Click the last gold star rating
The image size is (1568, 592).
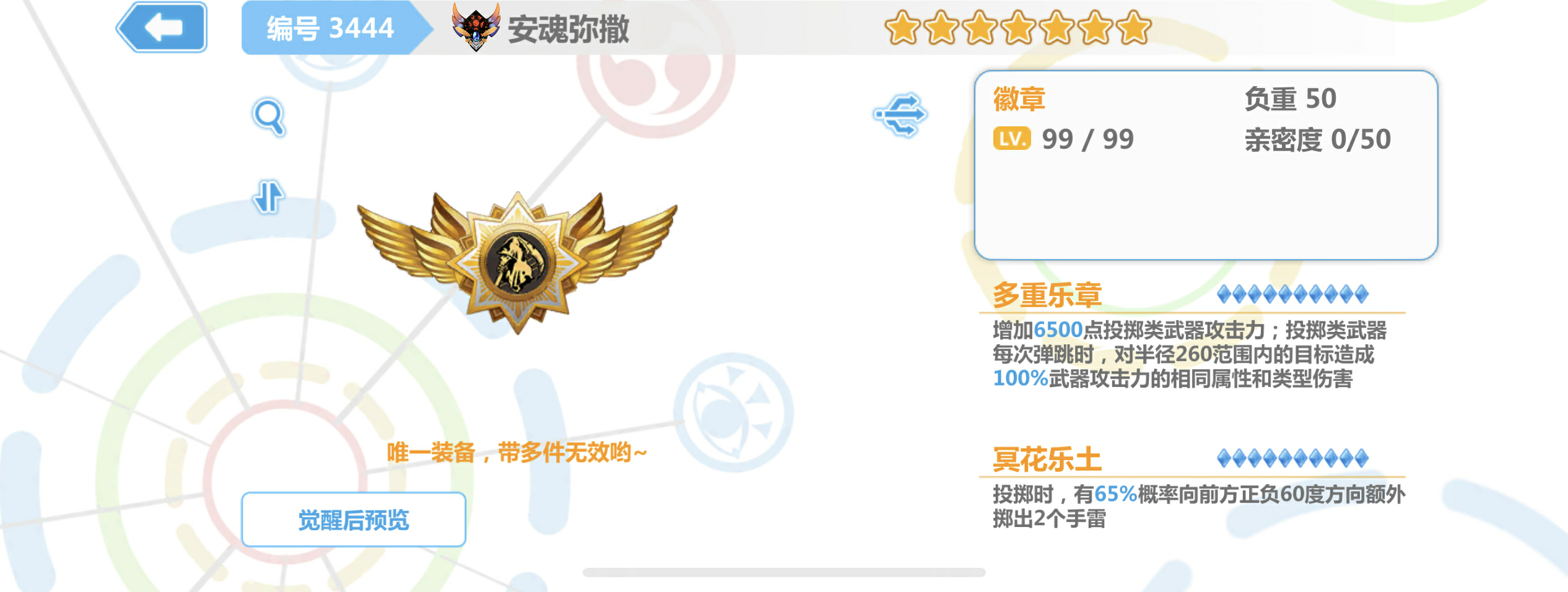click(x=1134, y=28)
